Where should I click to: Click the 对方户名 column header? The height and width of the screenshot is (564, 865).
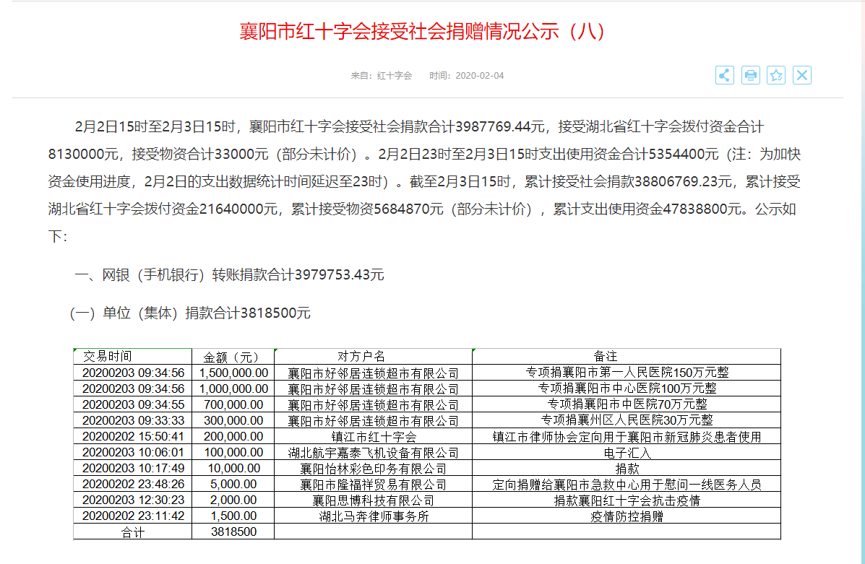tap(373, 356)
